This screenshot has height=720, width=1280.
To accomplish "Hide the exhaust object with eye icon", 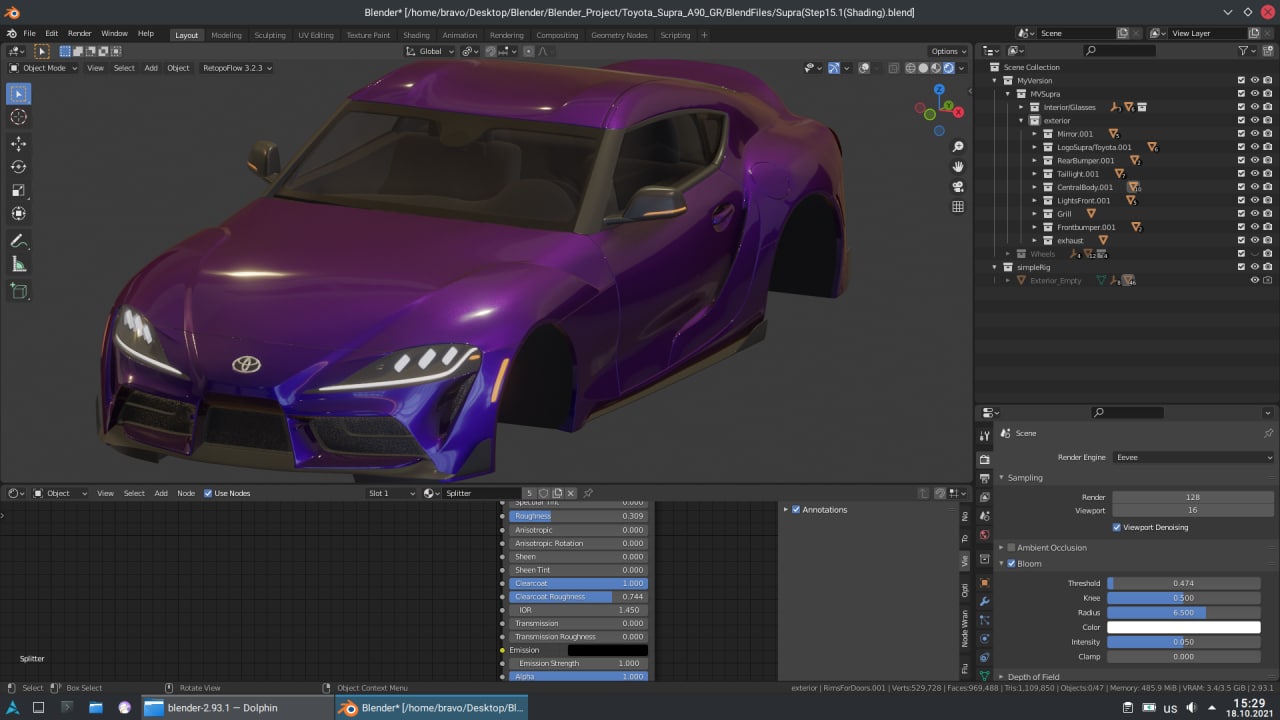I will (x=1255, y=241).
